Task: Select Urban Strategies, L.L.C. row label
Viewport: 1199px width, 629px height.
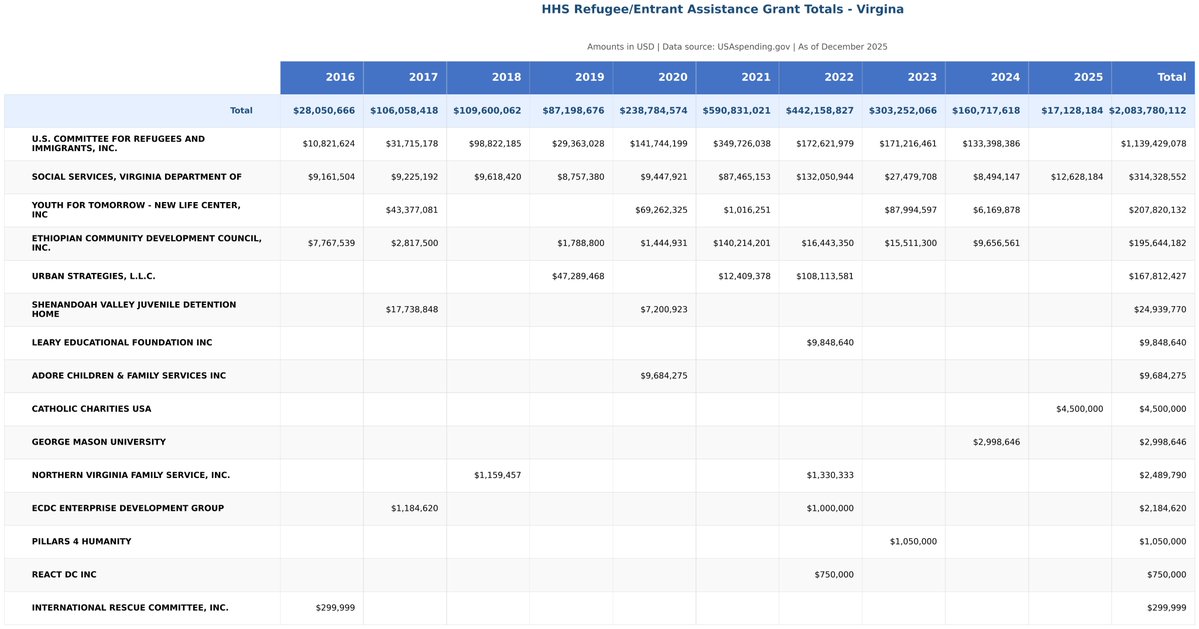Action: [x=93, y=276]
